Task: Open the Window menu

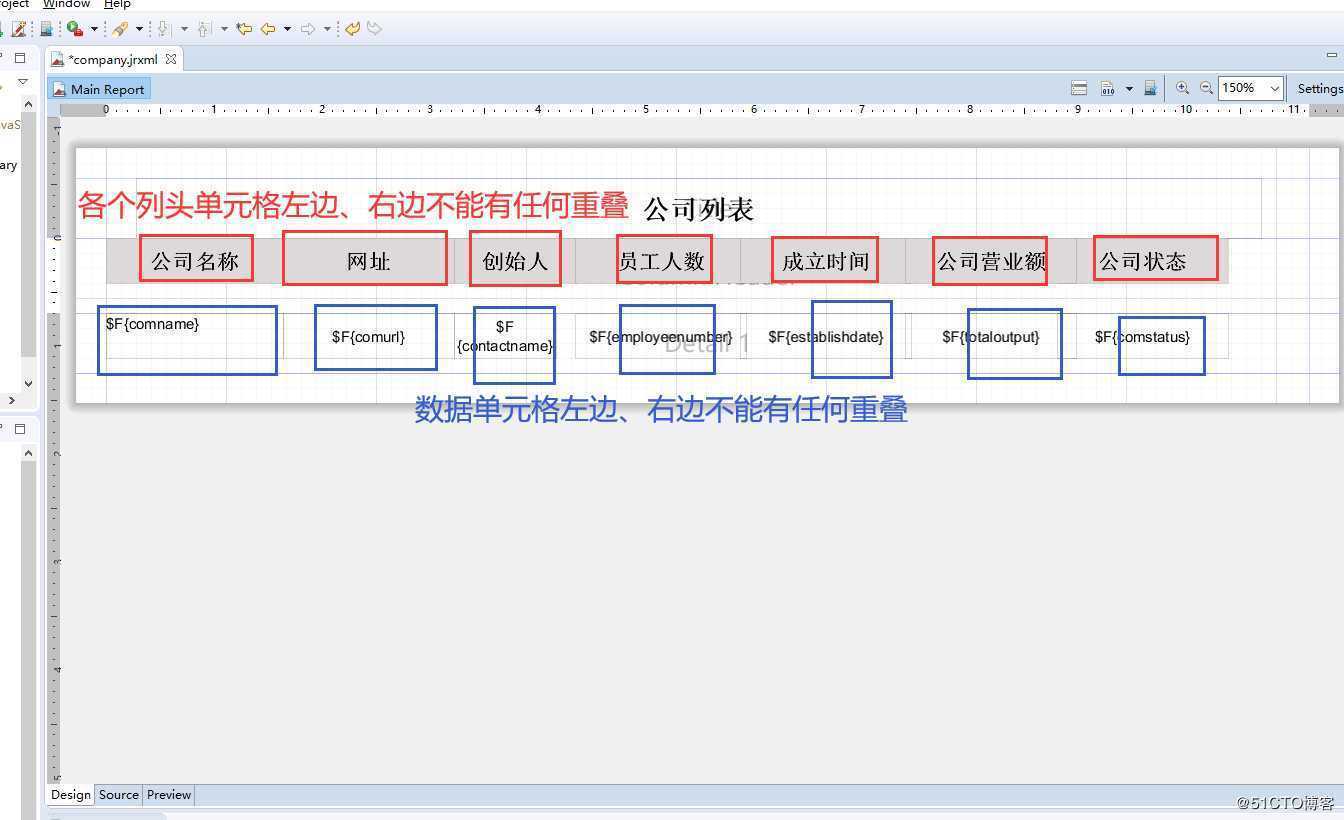Action: click(66, 4)
